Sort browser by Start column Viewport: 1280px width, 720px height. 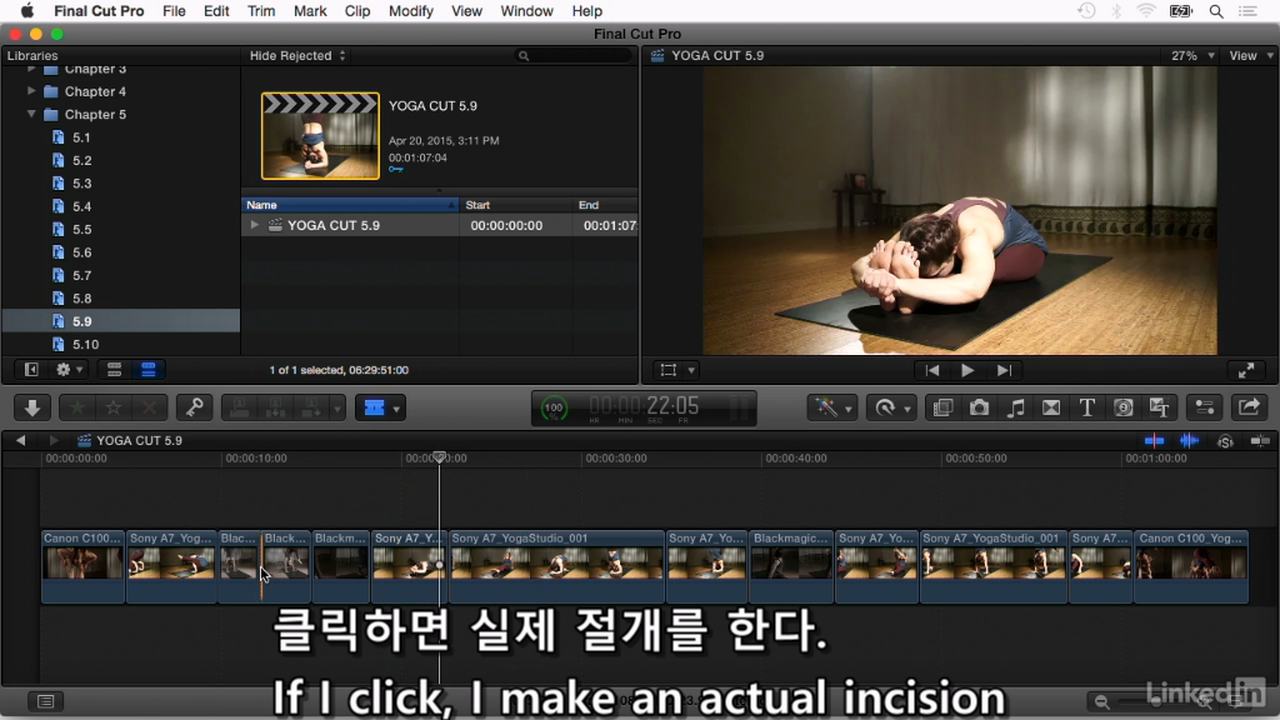click(x=516, y=205)
